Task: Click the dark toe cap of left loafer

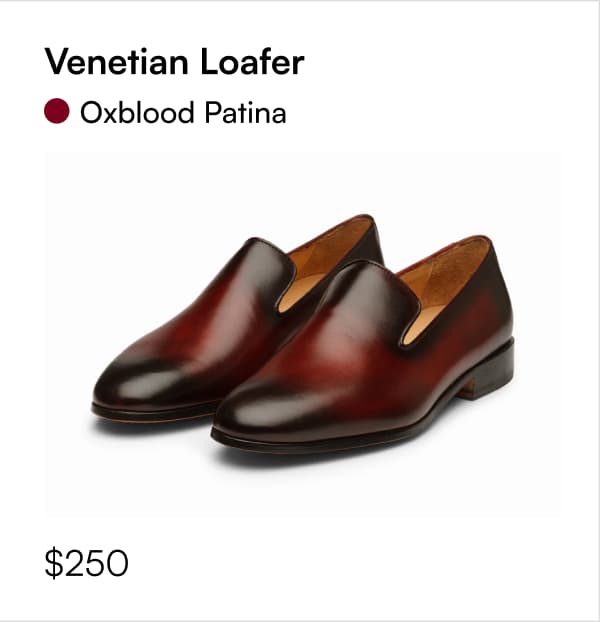Action: pyautogui.click(x=131, y=383)
